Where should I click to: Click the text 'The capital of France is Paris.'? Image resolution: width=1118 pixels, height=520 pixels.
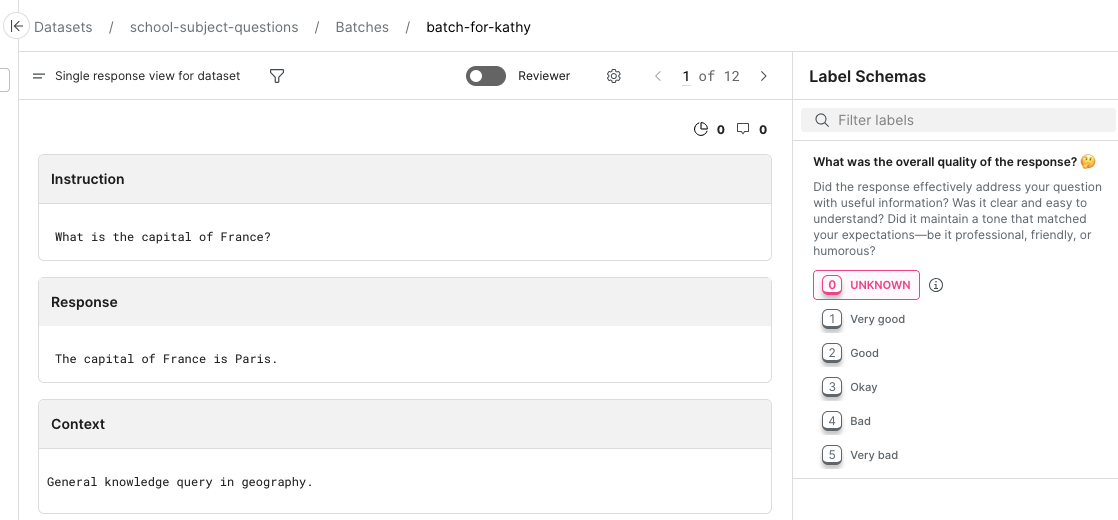point(166,359)
